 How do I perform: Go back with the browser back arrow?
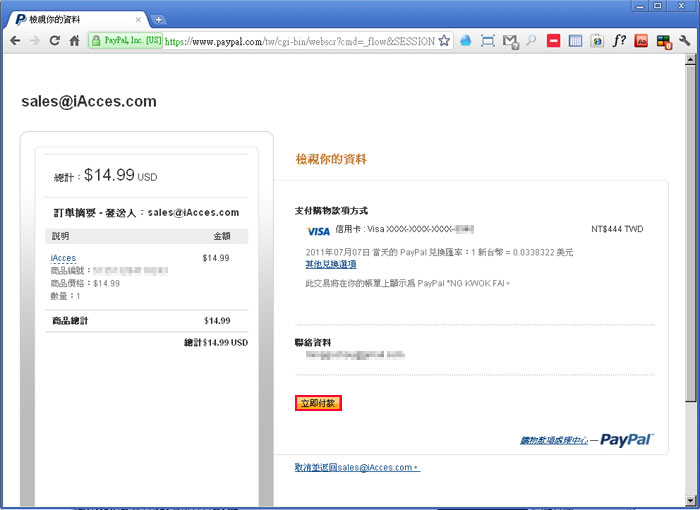15,41
